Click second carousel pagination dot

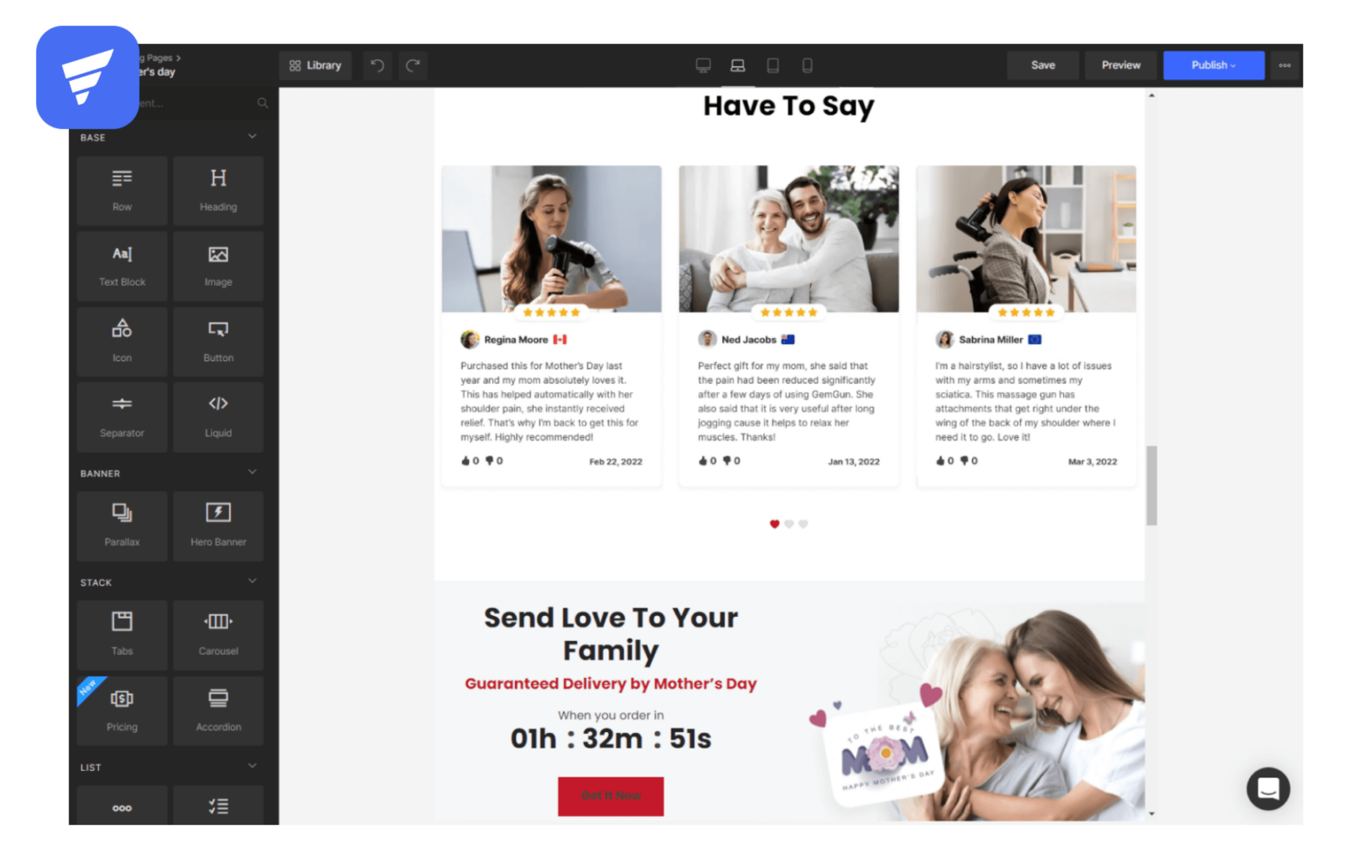pos(790,524)
